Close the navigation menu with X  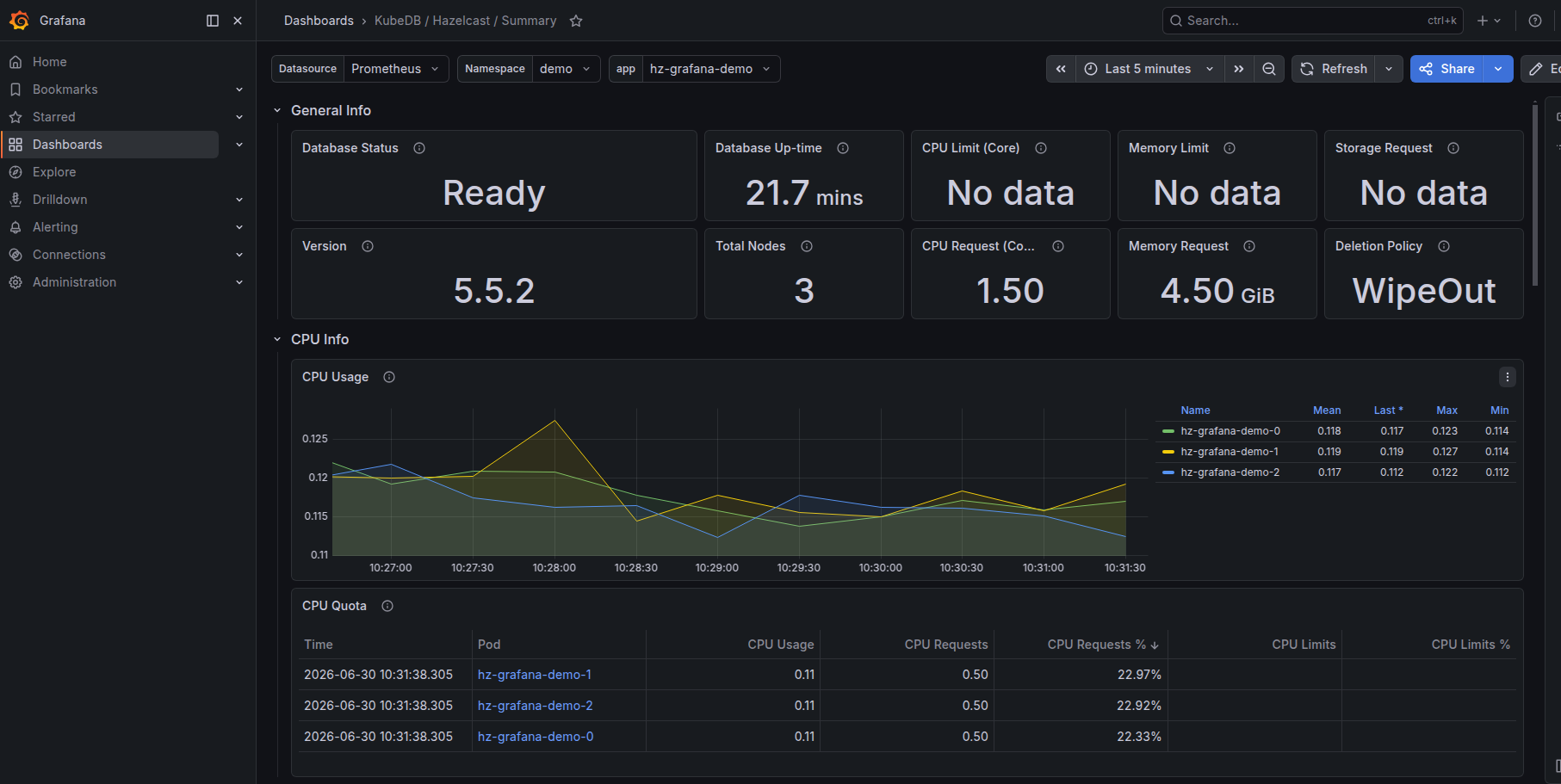coord(238,21)
